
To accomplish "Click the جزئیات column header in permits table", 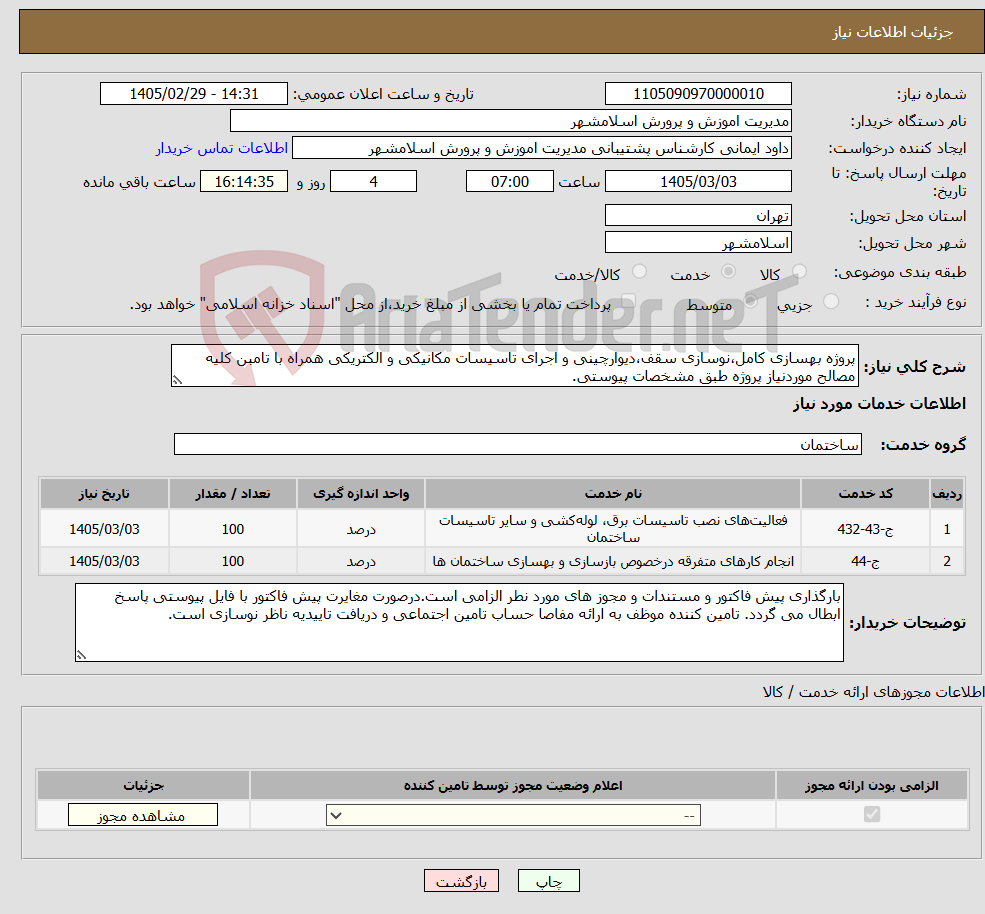I will pos(143,785).
